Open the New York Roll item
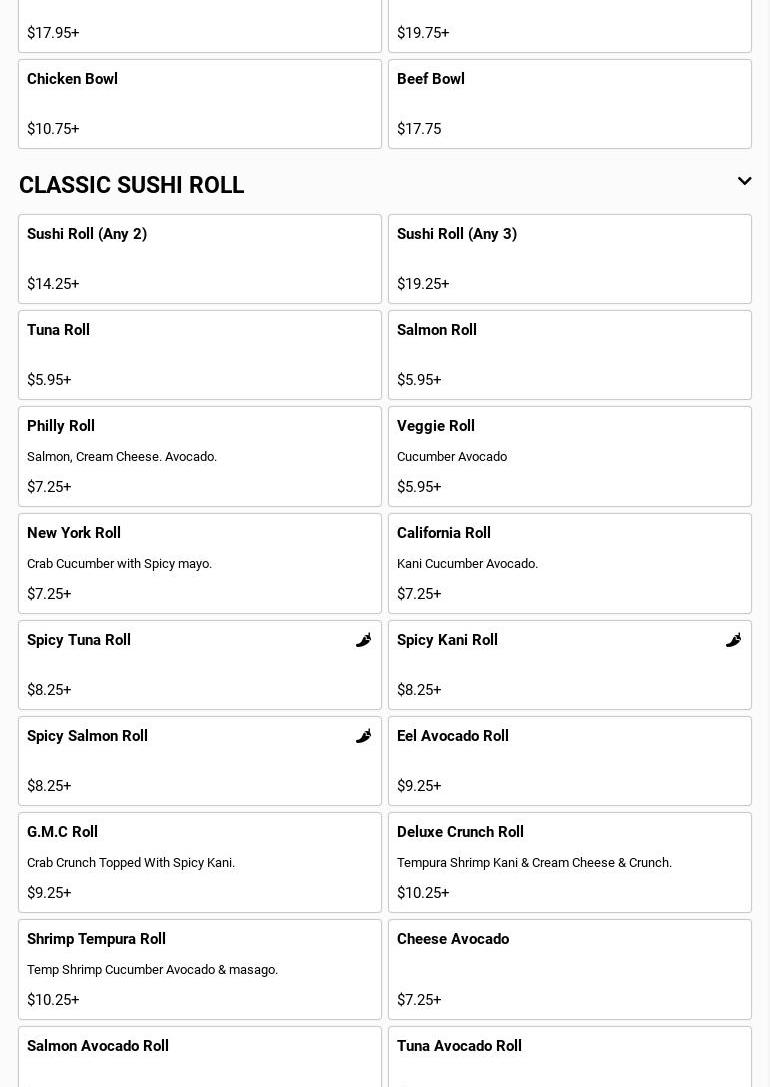This screenshot has height=1087, width=770. [x=200, y=563]
